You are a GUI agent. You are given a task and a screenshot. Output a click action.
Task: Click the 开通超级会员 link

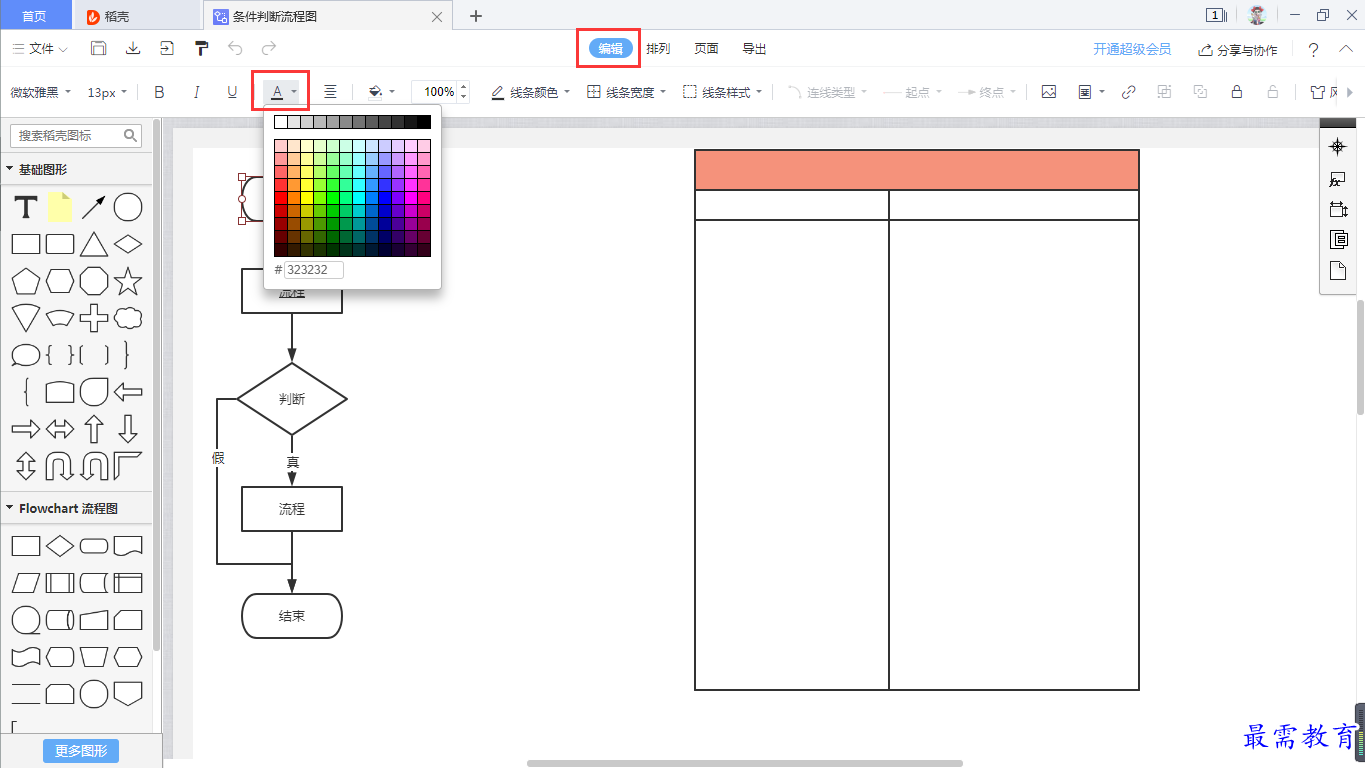1132,49
